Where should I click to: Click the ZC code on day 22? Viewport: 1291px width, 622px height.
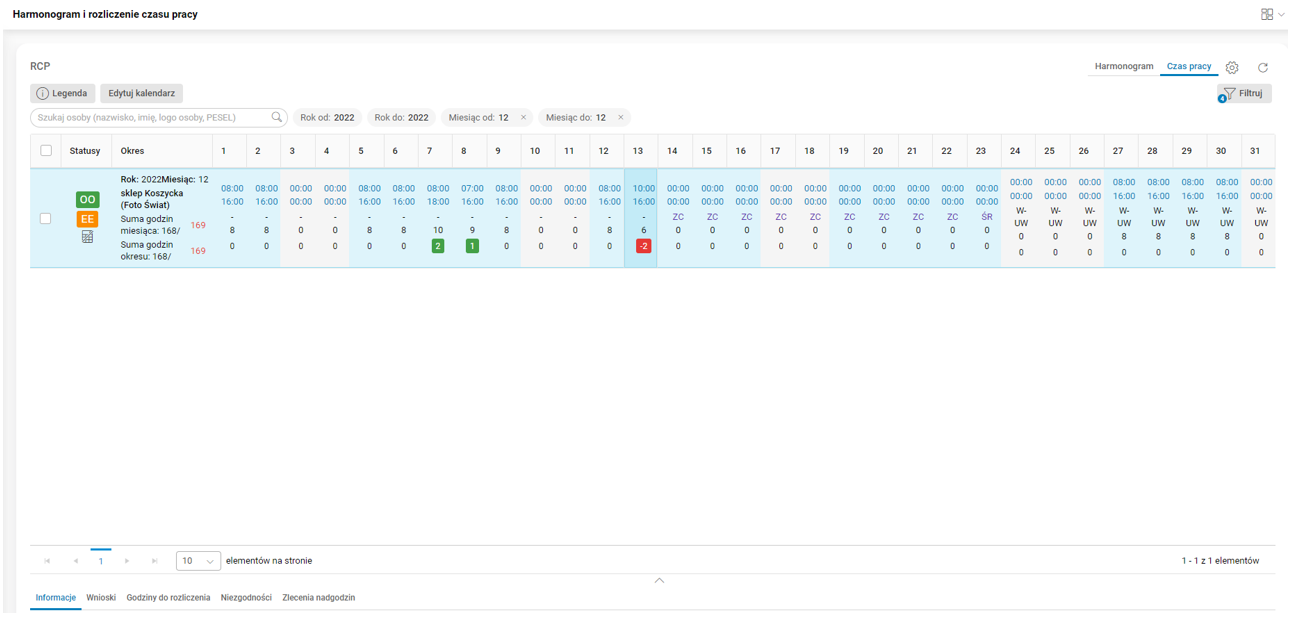pyautogui.click(x=952, y=217)
